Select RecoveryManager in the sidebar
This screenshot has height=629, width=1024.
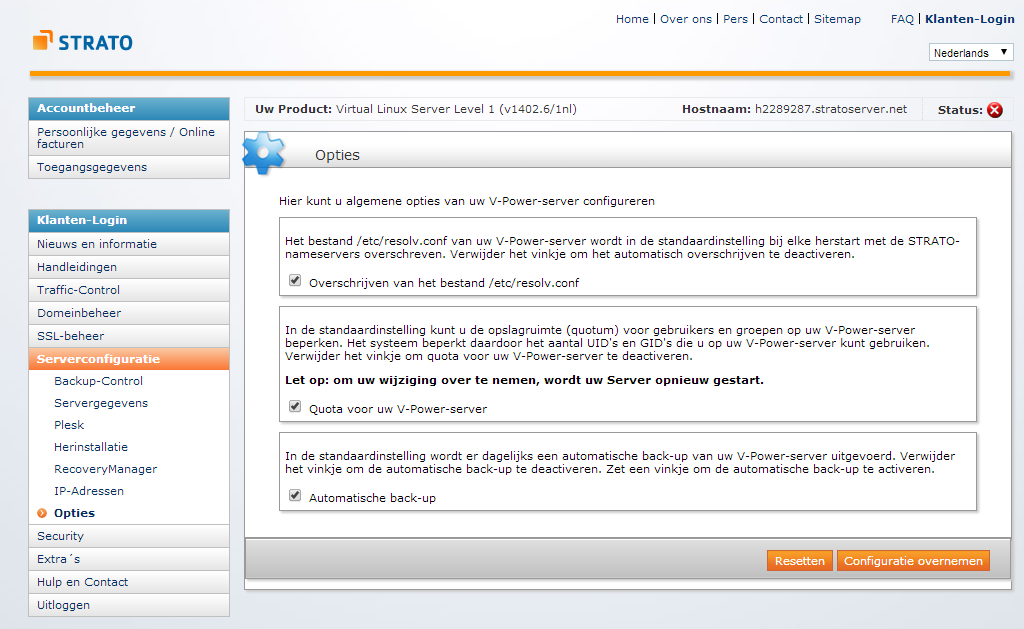105,469
